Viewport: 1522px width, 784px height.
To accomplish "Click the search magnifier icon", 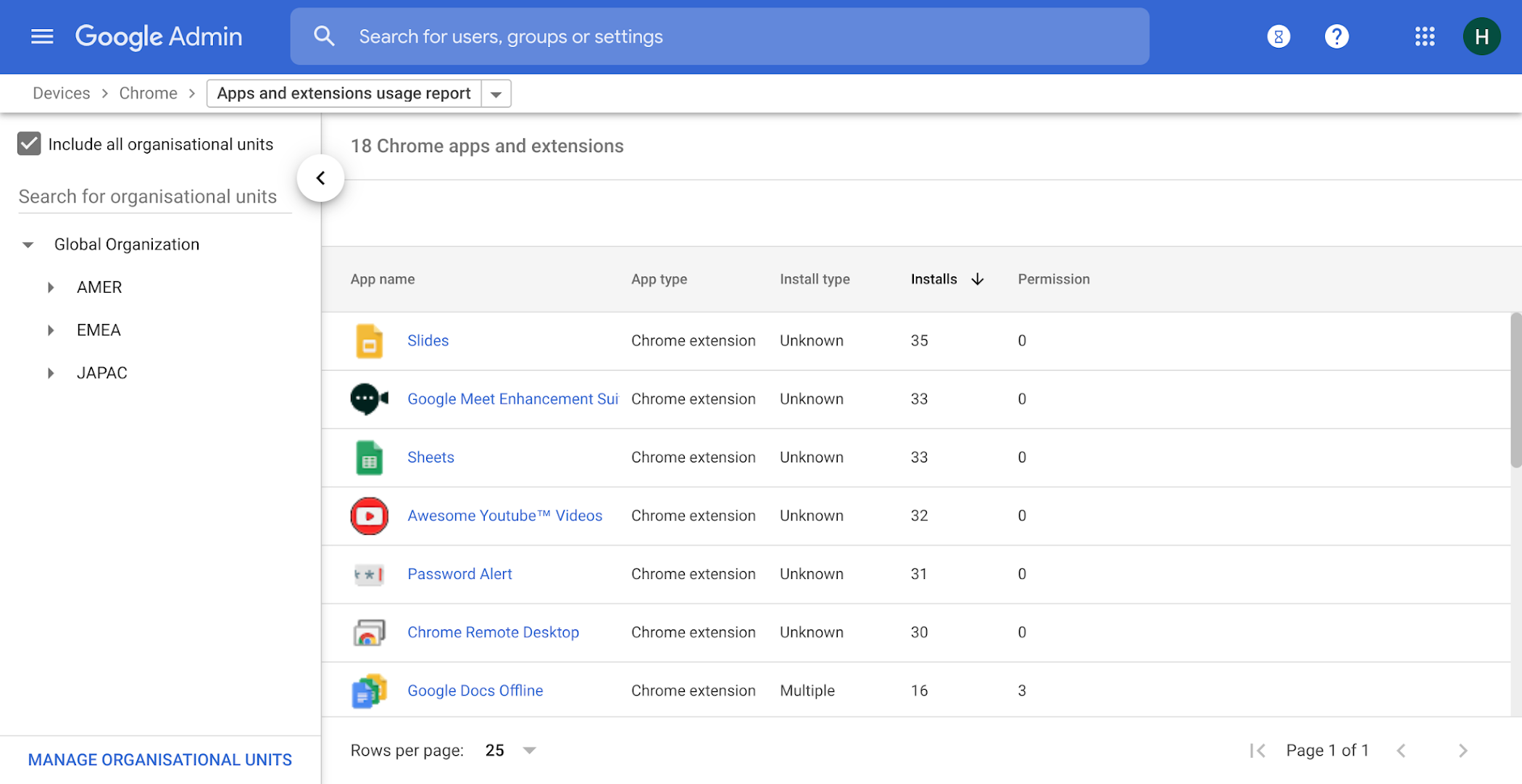I will click(x=324, y=36).
